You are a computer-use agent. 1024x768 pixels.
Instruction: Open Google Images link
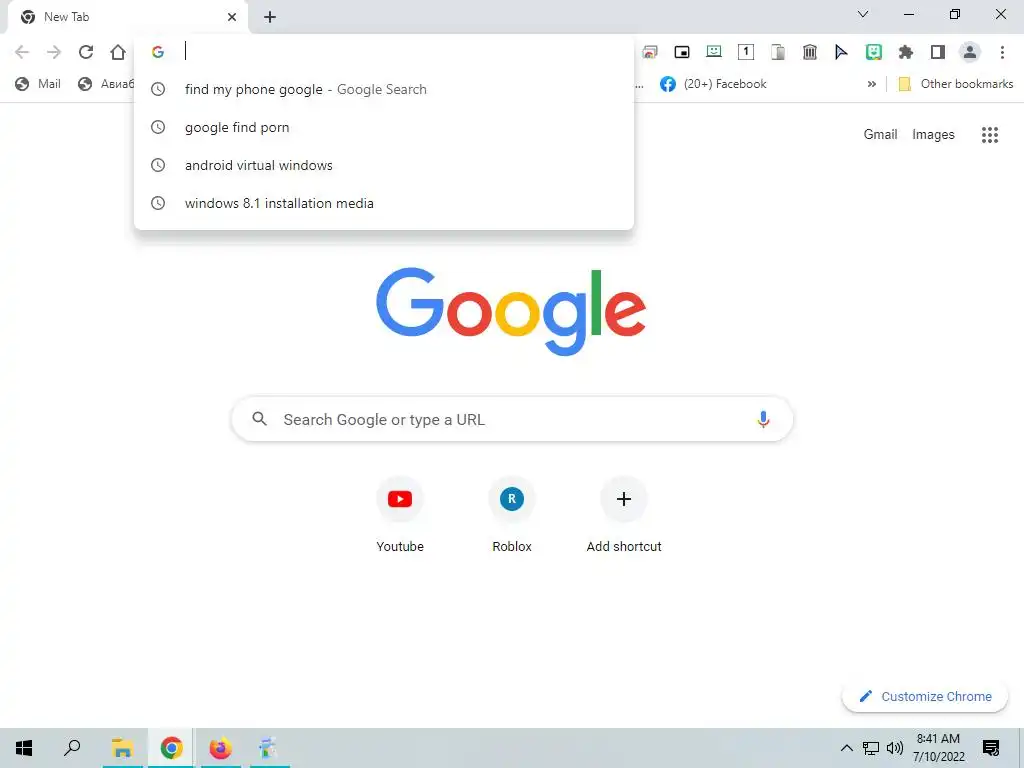(x=933, y=135)
